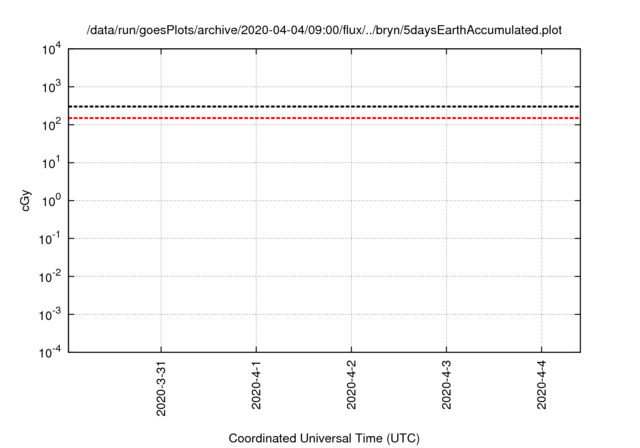Select the y-axis label cGy
Viewport: 640px width, 448px height.
click(x=25, y=200)
